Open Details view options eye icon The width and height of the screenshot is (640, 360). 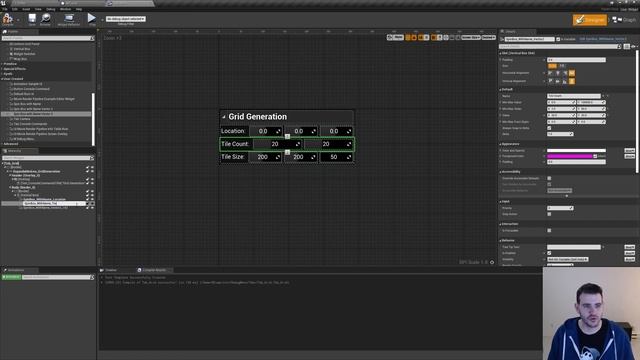click(x=633, y=47)
